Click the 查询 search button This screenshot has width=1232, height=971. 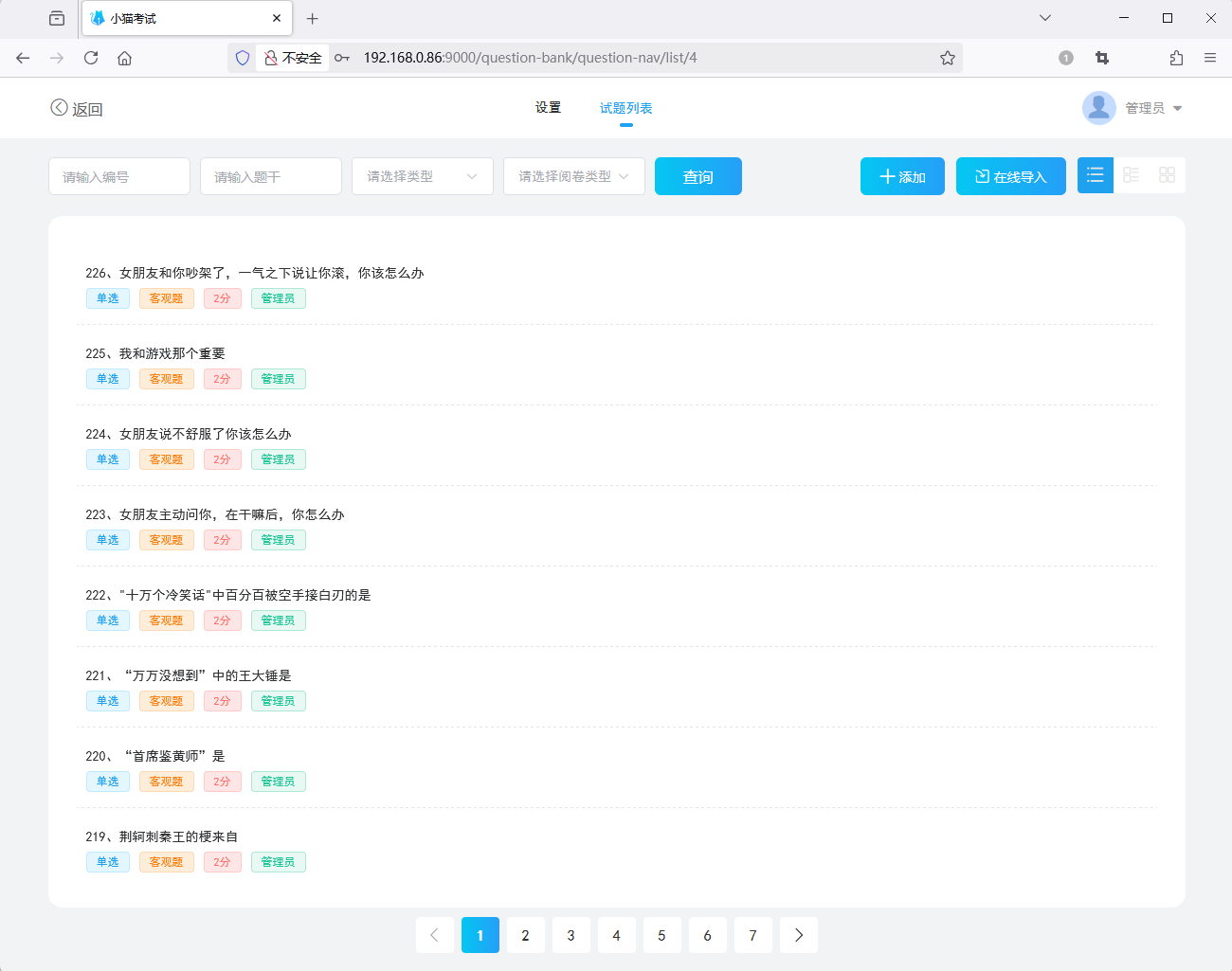[698, 175]
